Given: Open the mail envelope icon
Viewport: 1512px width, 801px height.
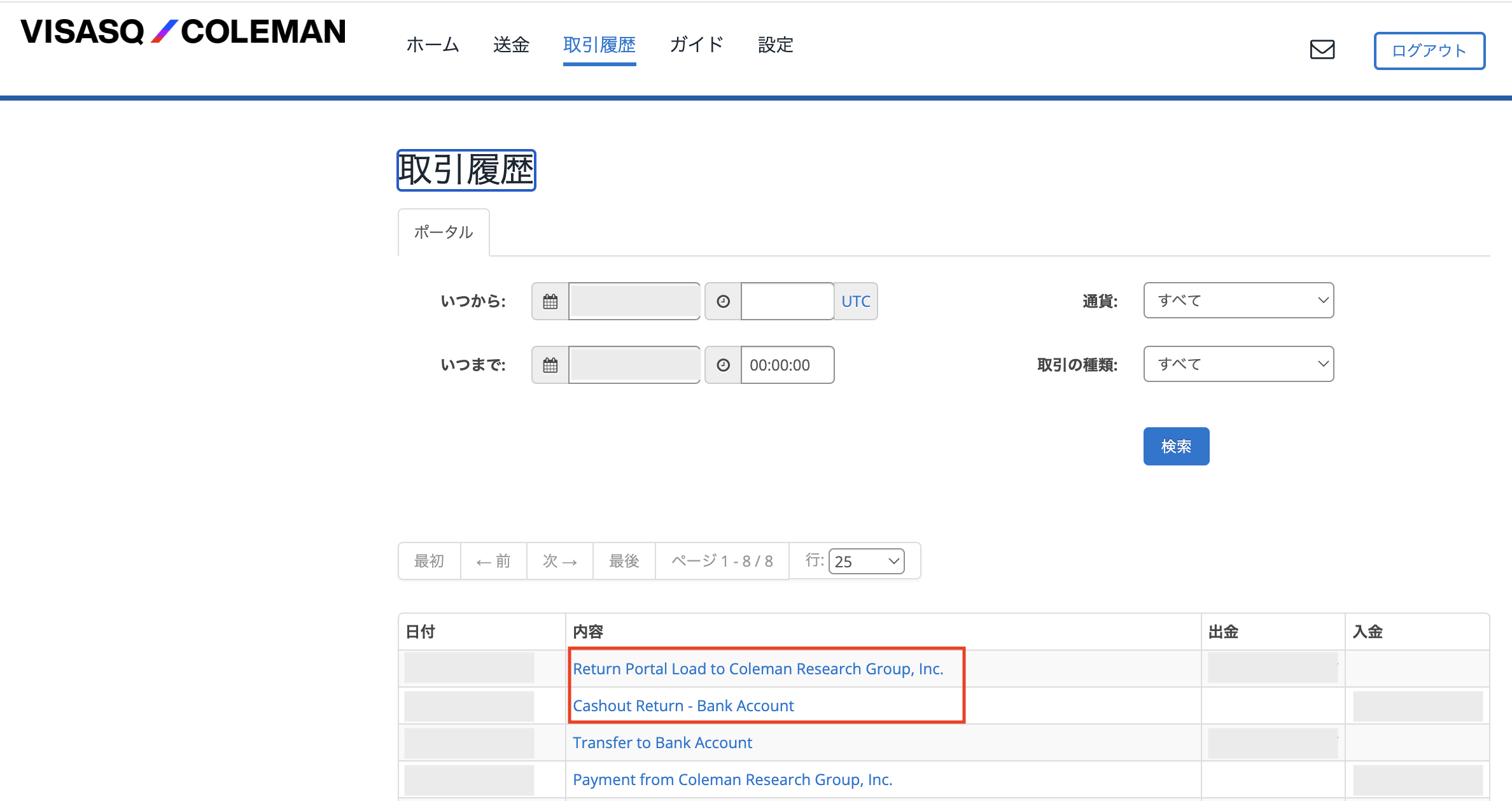Looking at the screenshot, I should click(x=1322, y=49).
